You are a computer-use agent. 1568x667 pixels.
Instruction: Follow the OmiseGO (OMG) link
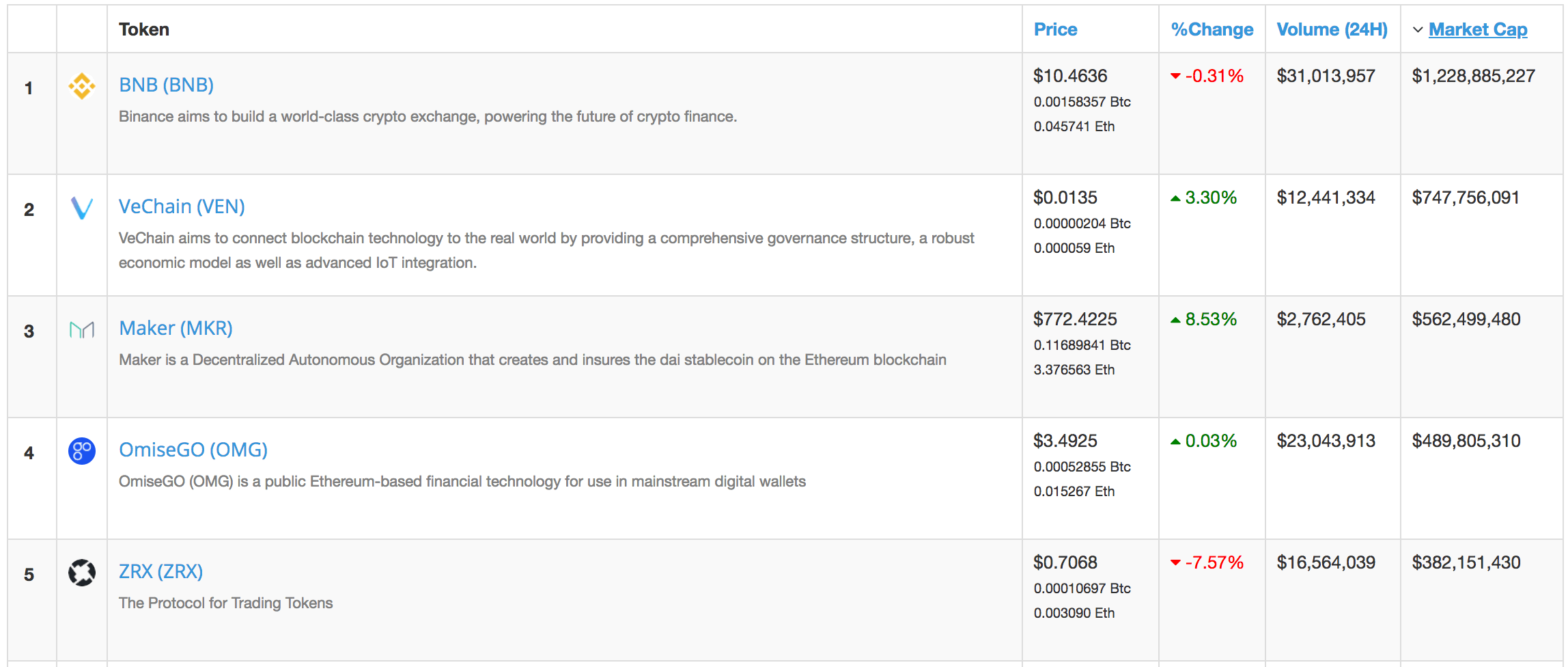193,449
